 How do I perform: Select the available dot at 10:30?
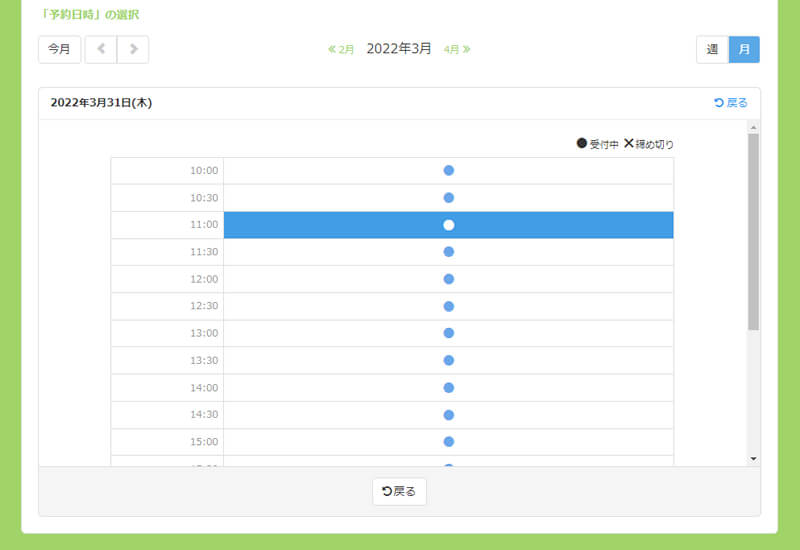(449, 198)
